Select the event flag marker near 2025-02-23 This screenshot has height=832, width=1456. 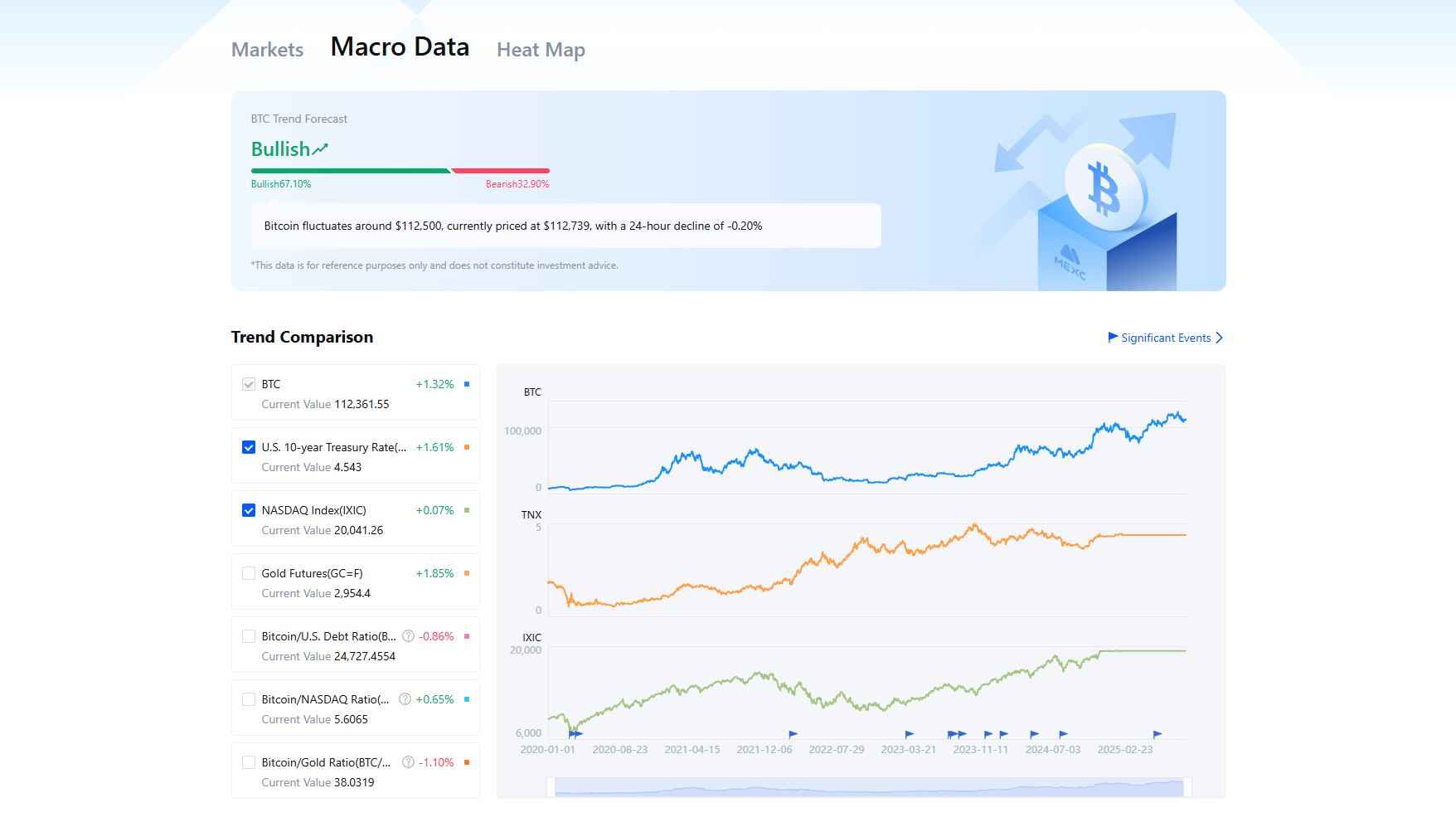click(x=1156, y=734)
